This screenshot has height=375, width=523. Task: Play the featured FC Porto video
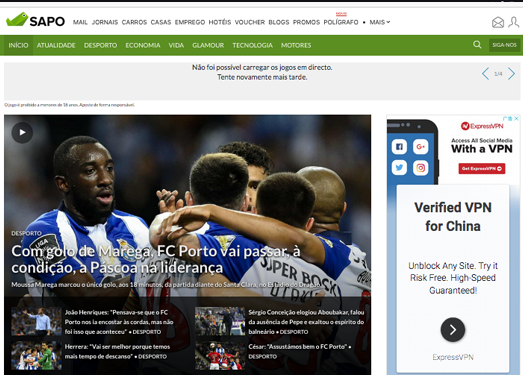22,132
